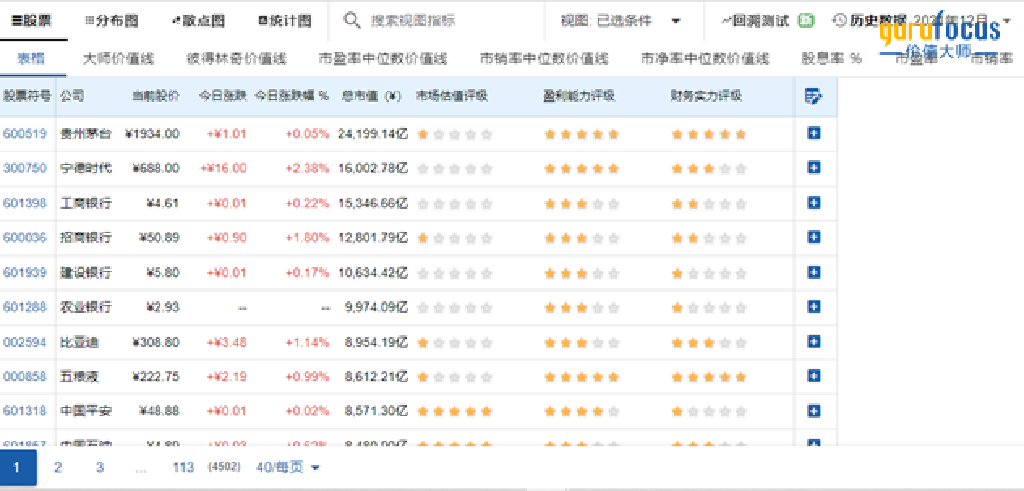Switch to the 分布图 view tab

(x=112, y=21)
